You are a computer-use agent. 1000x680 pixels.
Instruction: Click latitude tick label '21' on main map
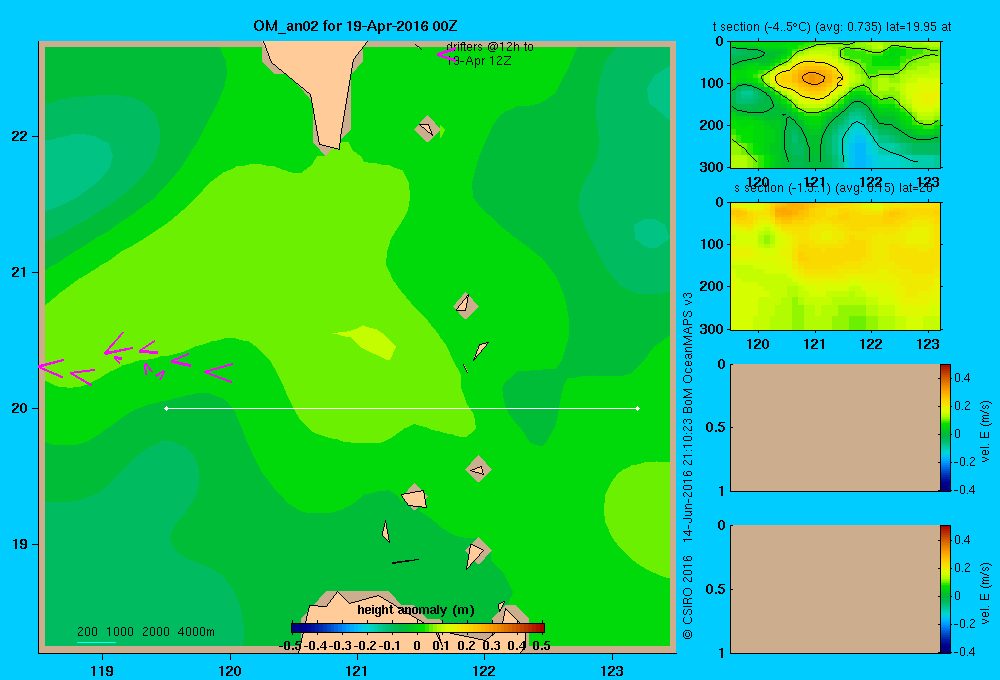point(20,272)
